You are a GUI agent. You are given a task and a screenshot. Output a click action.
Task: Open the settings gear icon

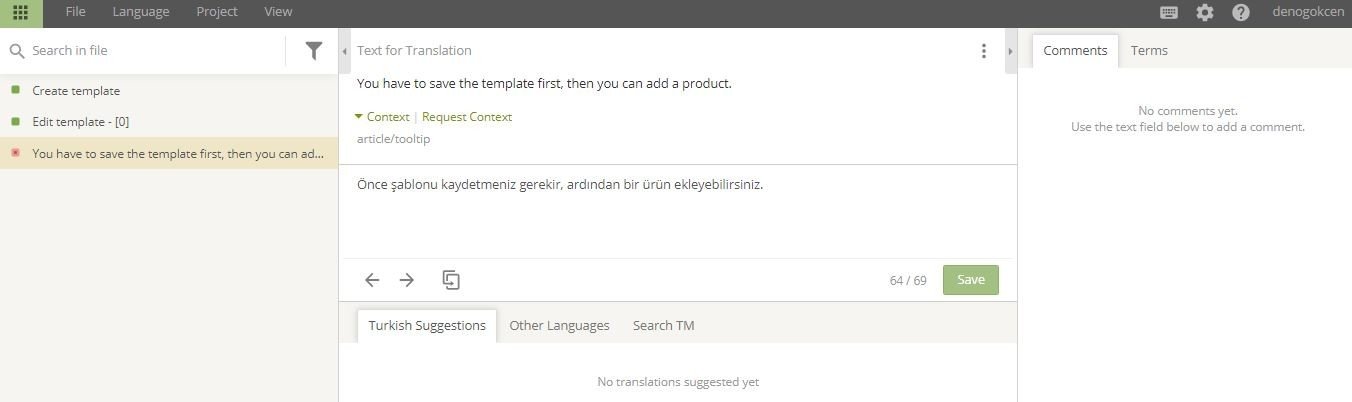[1205, 13]
